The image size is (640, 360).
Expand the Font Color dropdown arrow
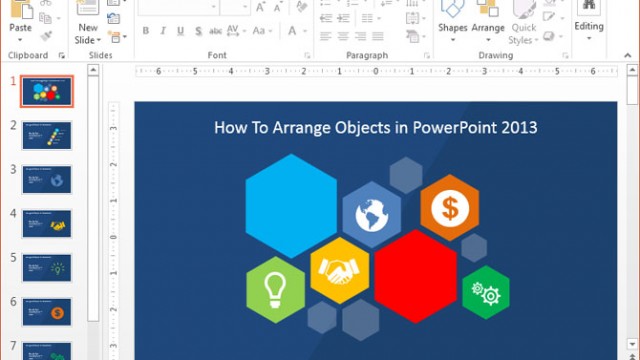click(x=305, y=31)
